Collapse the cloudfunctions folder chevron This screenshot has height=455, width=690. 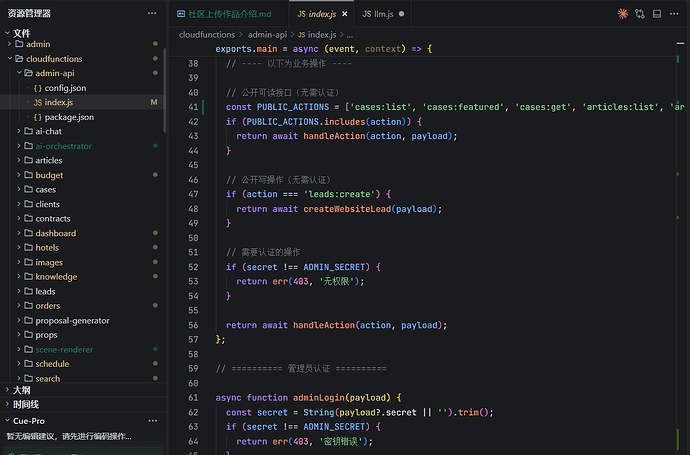(x=10, y=59)
